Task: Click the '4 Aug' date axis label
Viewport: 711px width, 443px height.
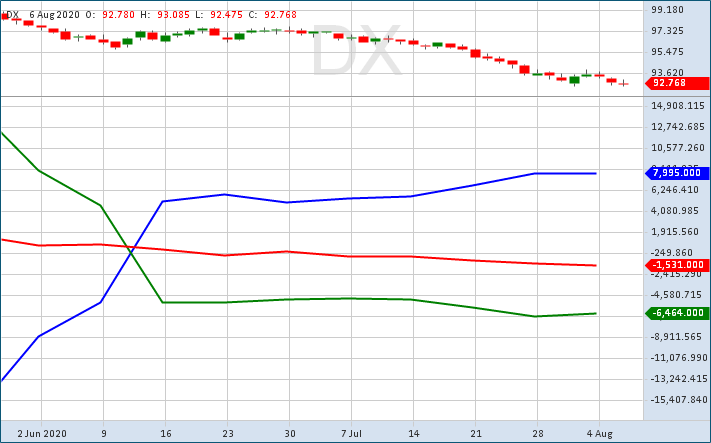Action: (x=599, y=433)
